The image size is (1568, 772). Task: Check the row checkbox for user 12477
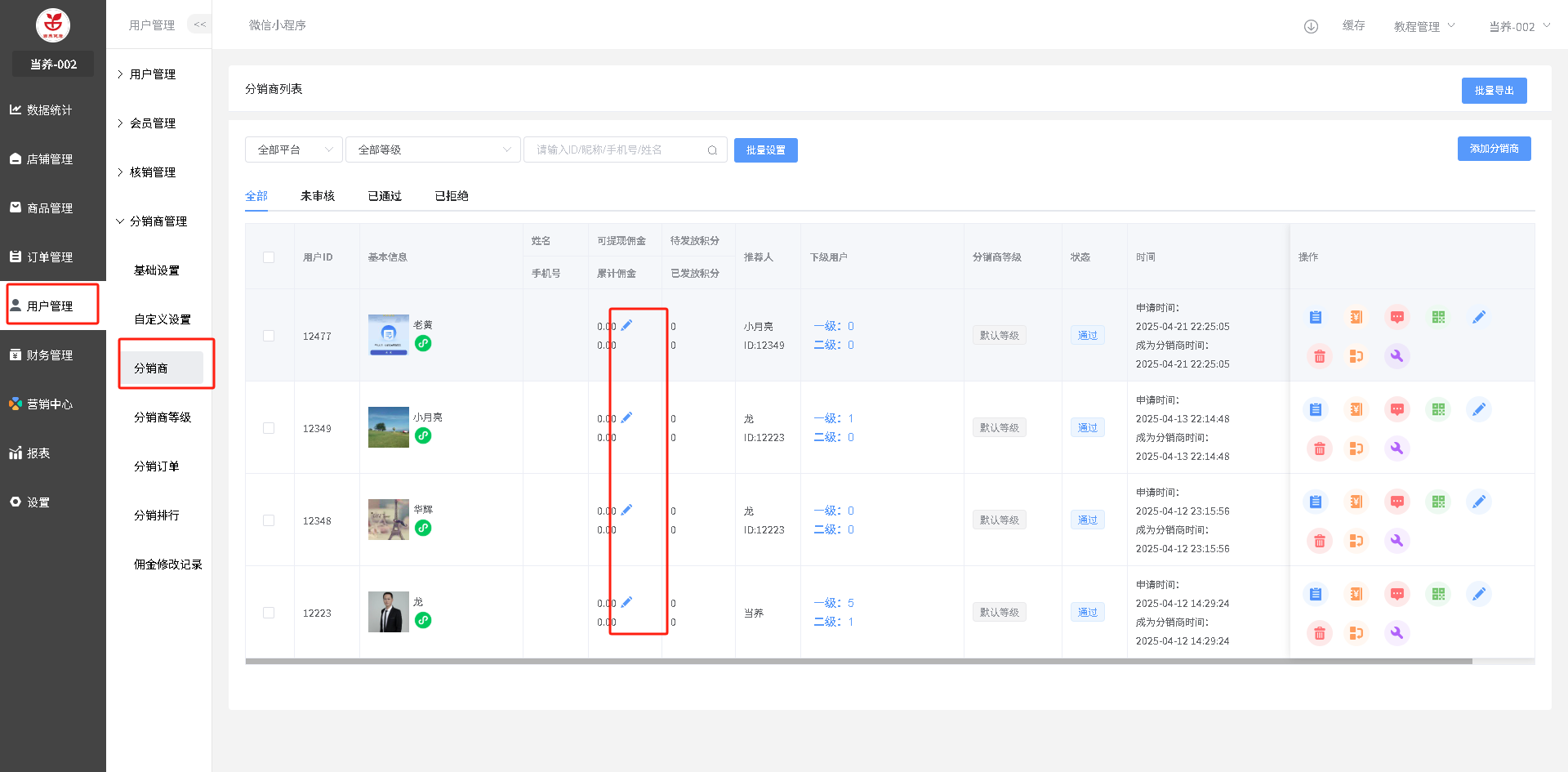pyautogui.click(x=269, y=336)
